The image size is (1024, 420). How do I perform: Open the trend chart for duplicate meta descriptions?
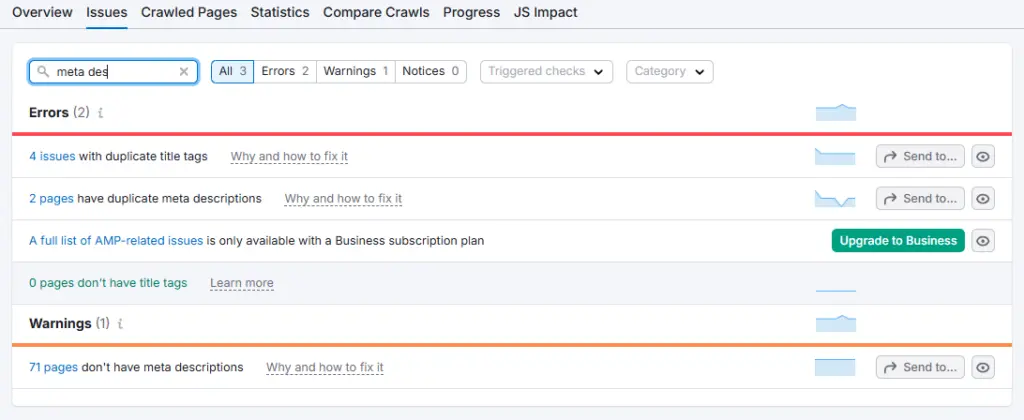click(x=835, y=199)
